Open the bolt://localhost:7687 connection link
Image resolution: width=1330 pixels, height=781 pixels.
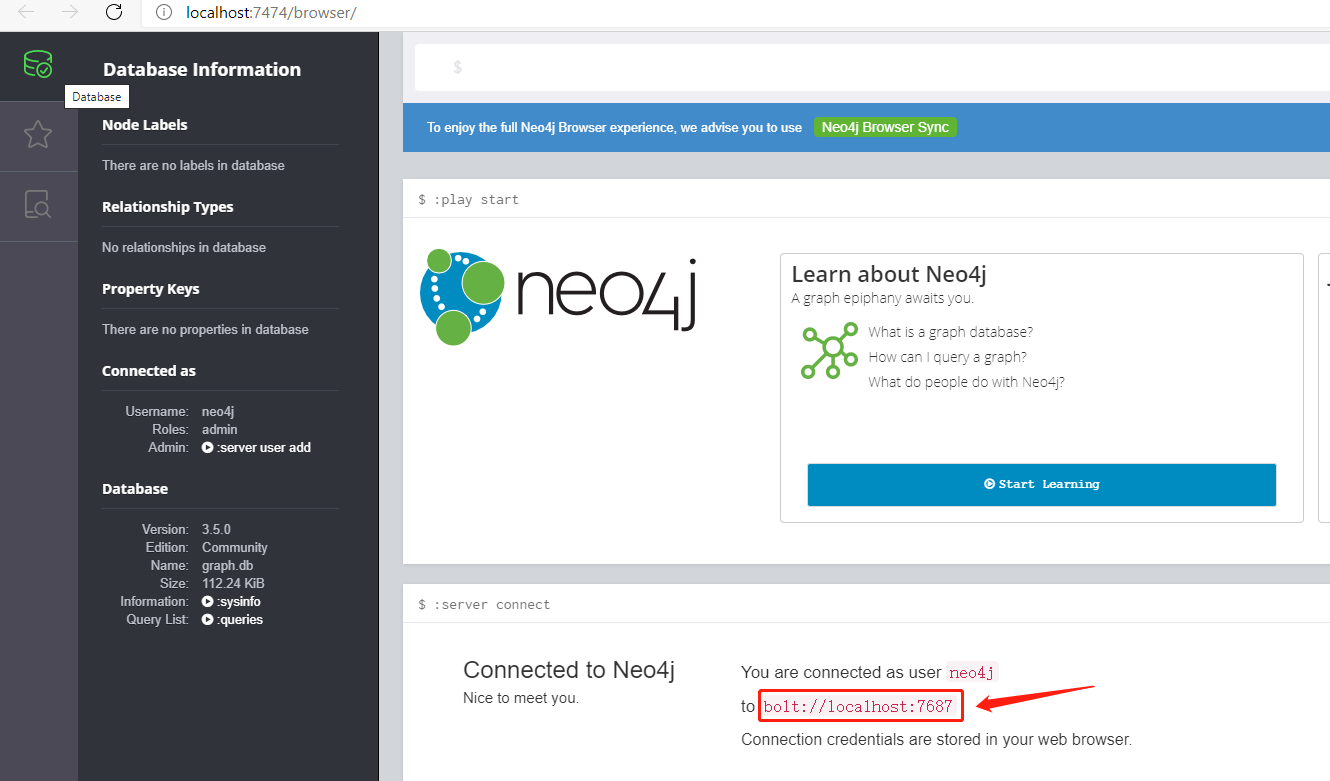point(860,705)
